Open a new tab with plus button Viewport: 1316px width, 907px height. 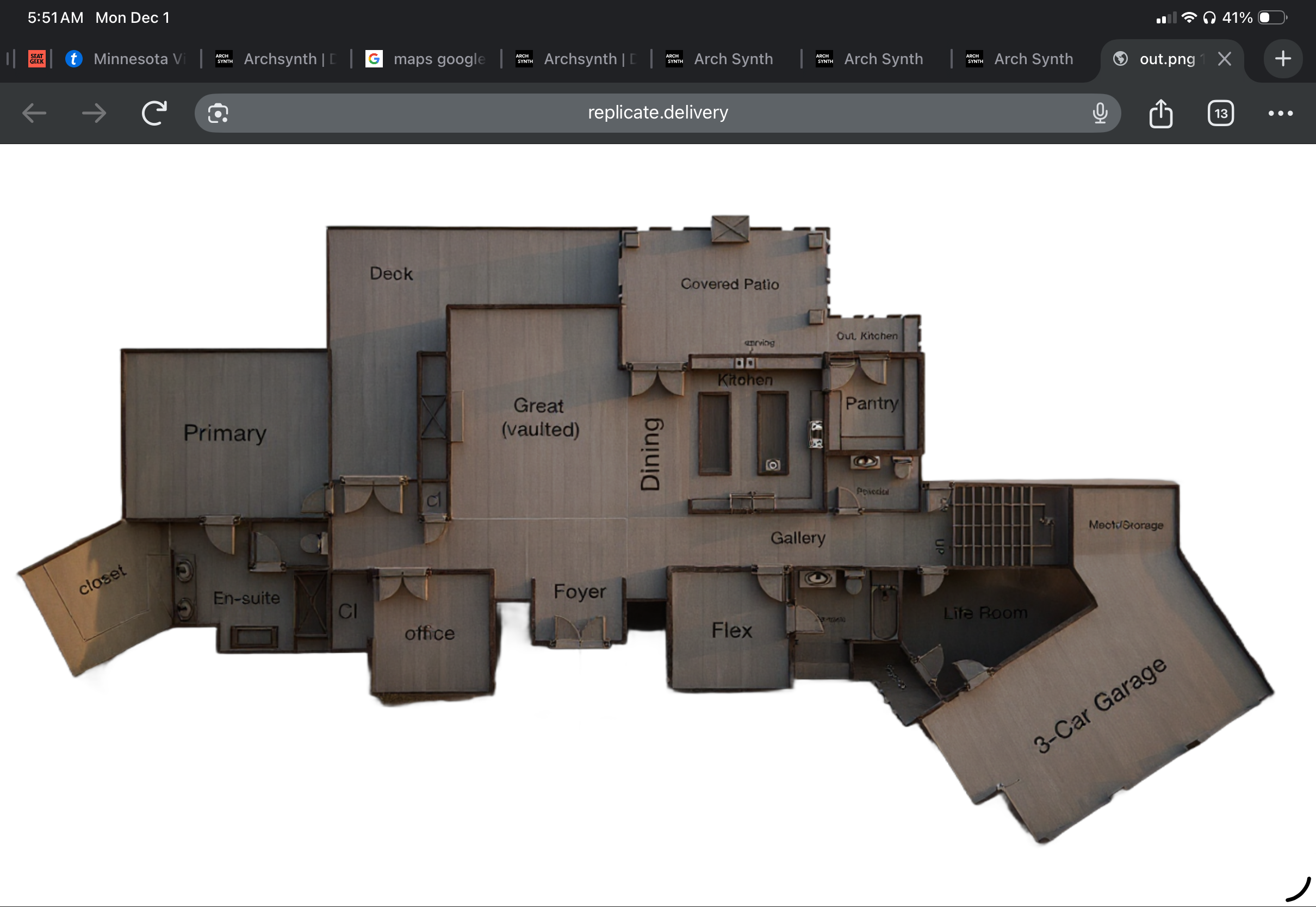coord(1282,59)
